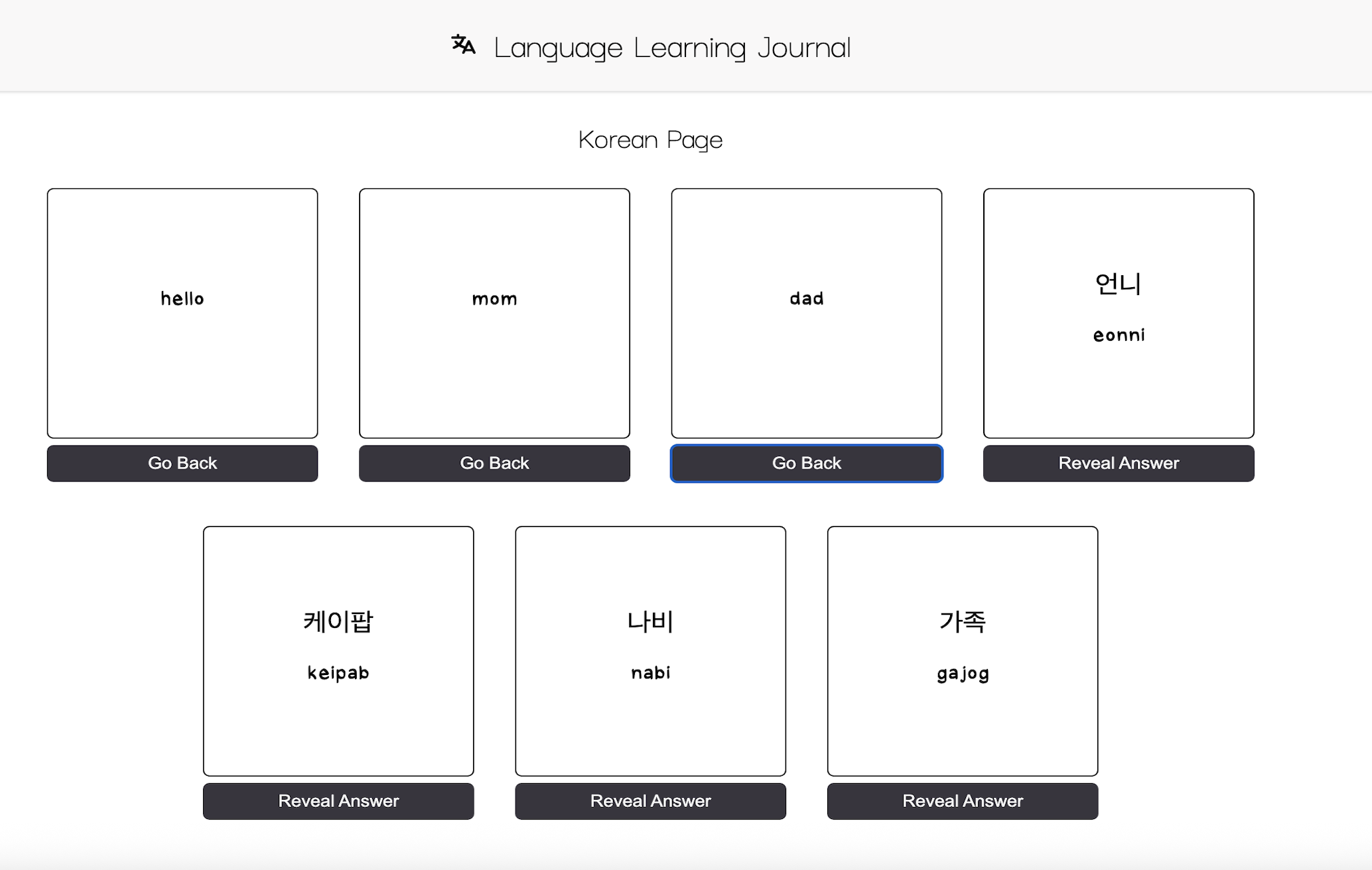Reveal the answer on the 케이팝 card

pyautogui.click(x=338, y=800)
